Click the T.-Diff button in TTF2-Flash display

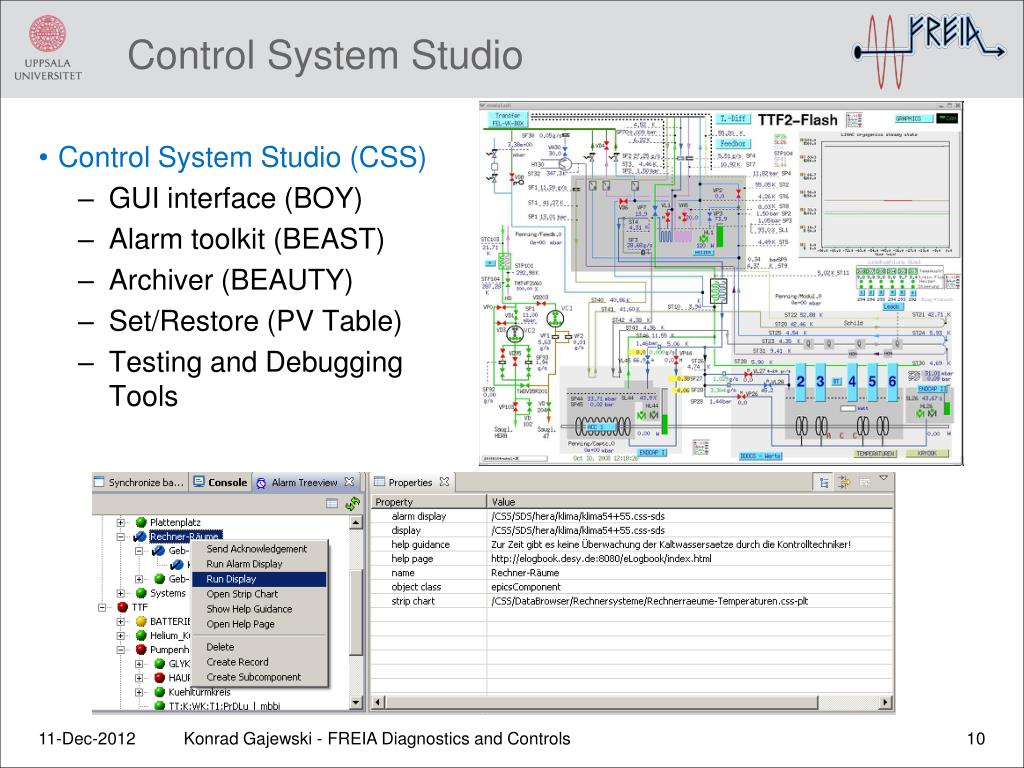[x=734, y=119]
